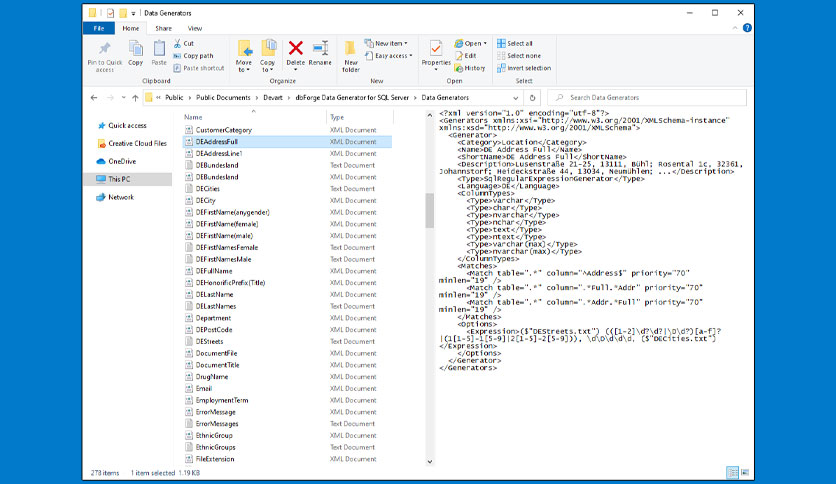Sort files by Name column header

click(x=193, y=117)
